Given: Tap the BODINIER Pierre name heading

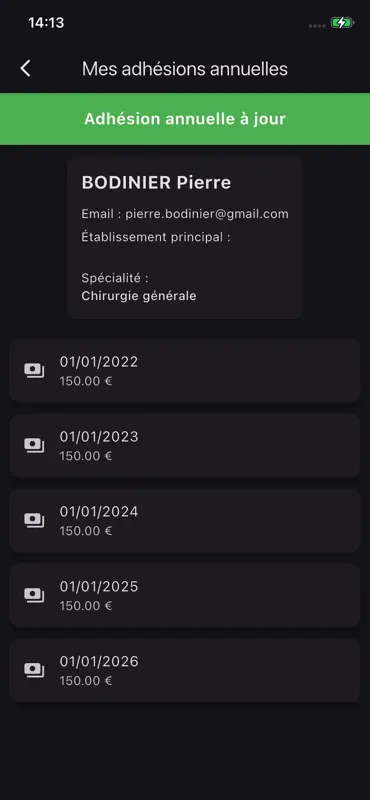Looking at the screenshot, I should pos(156,183).
